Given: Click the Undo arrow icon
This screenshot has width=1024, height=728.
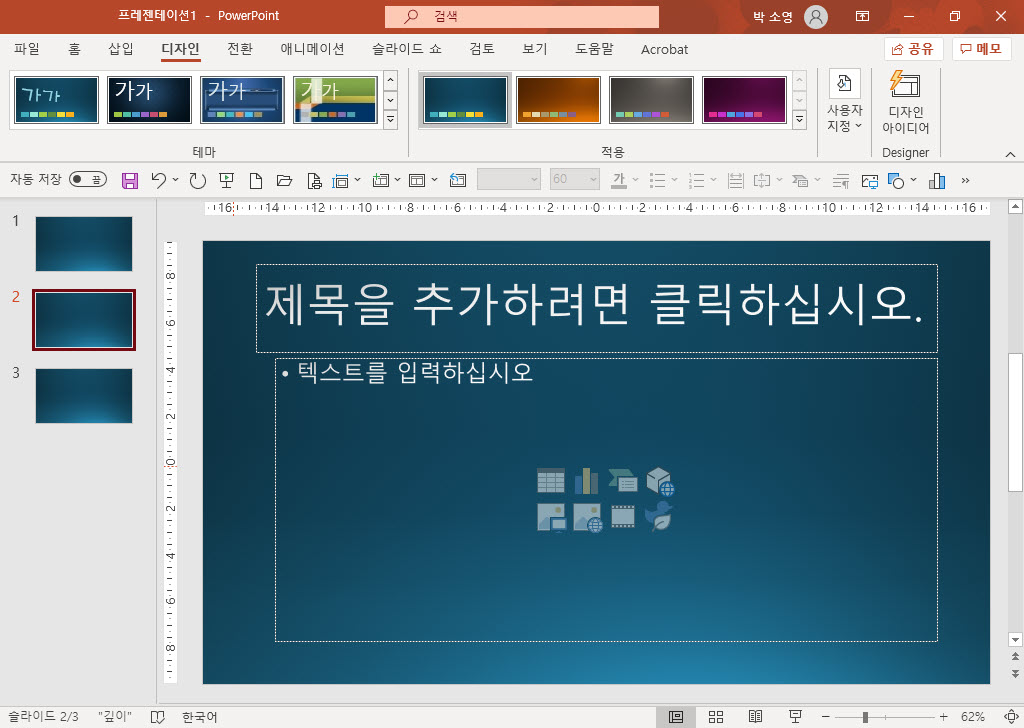Looking at the screenshot, I should click(x=158, y=180).
